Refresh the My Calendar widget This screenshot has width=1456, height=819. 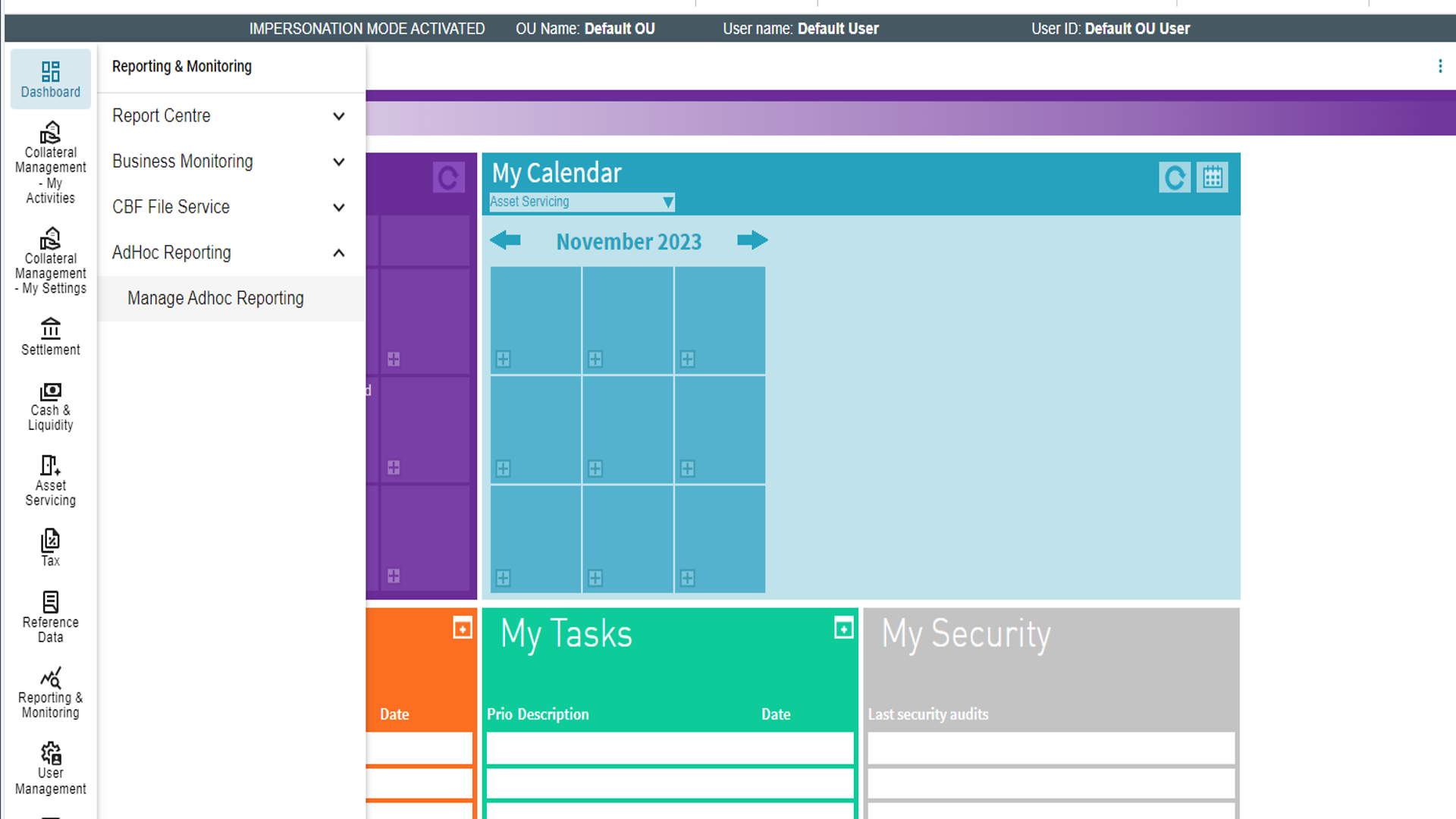(1174, 177)
